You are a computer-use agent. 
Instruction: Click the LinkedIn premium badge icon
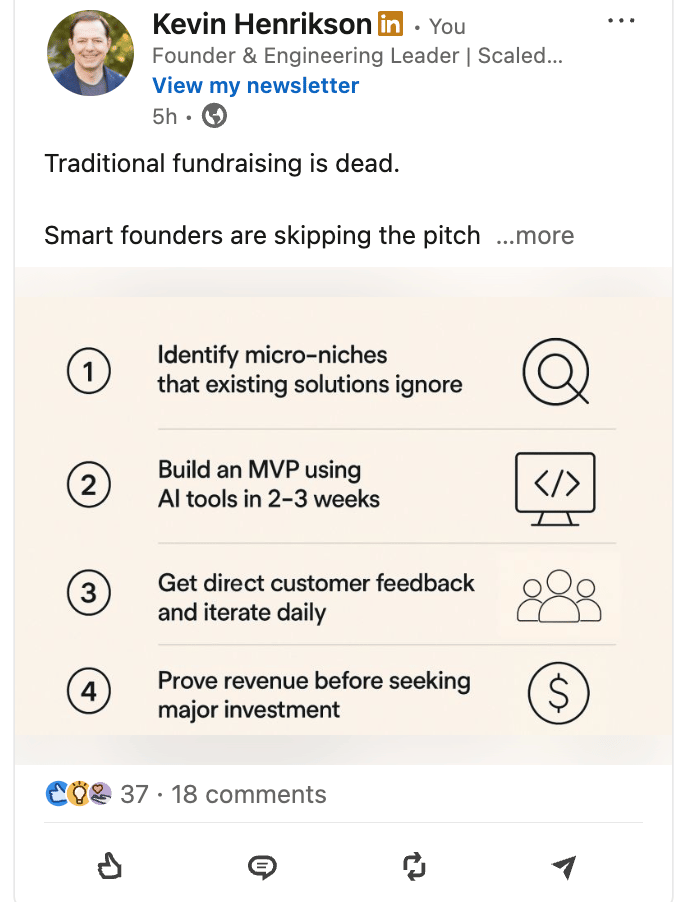pos(390,24)
